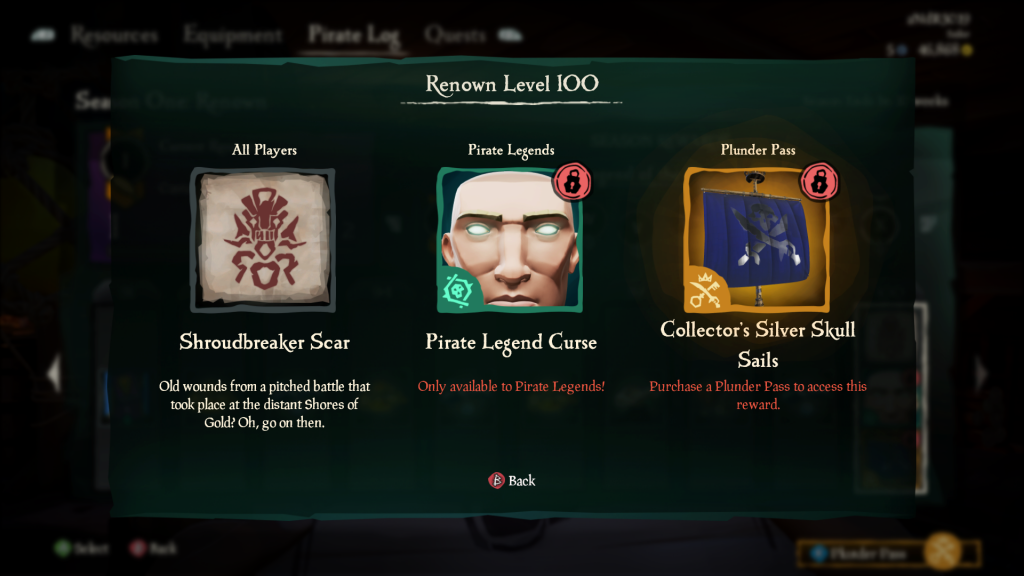This screenshot has height=576, width=1024.
Task: Click the Renown Level 100 heading
Action: pos(512,84)
